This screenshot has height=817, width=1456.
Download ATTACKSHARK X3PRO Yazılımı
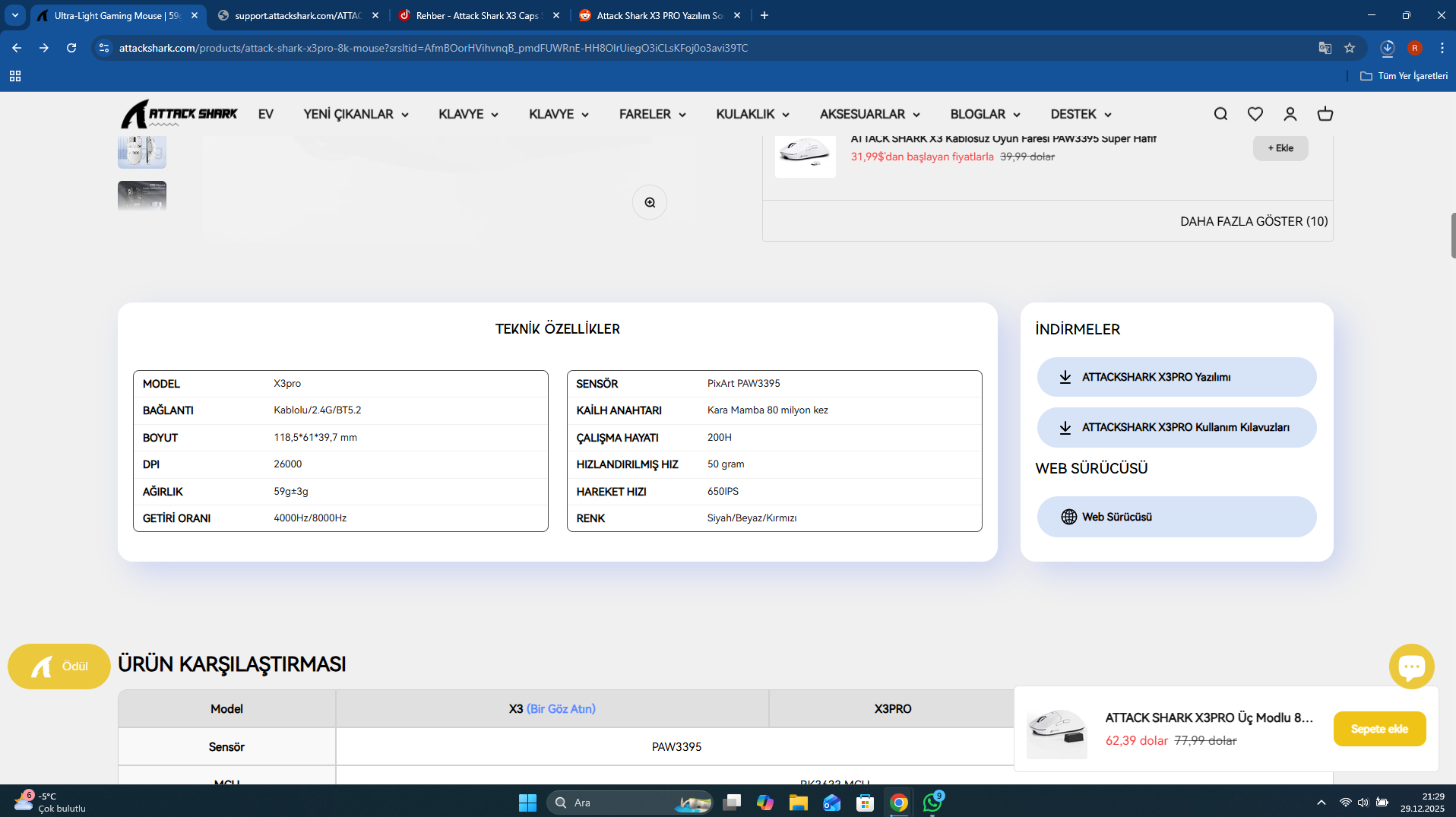1176,377
